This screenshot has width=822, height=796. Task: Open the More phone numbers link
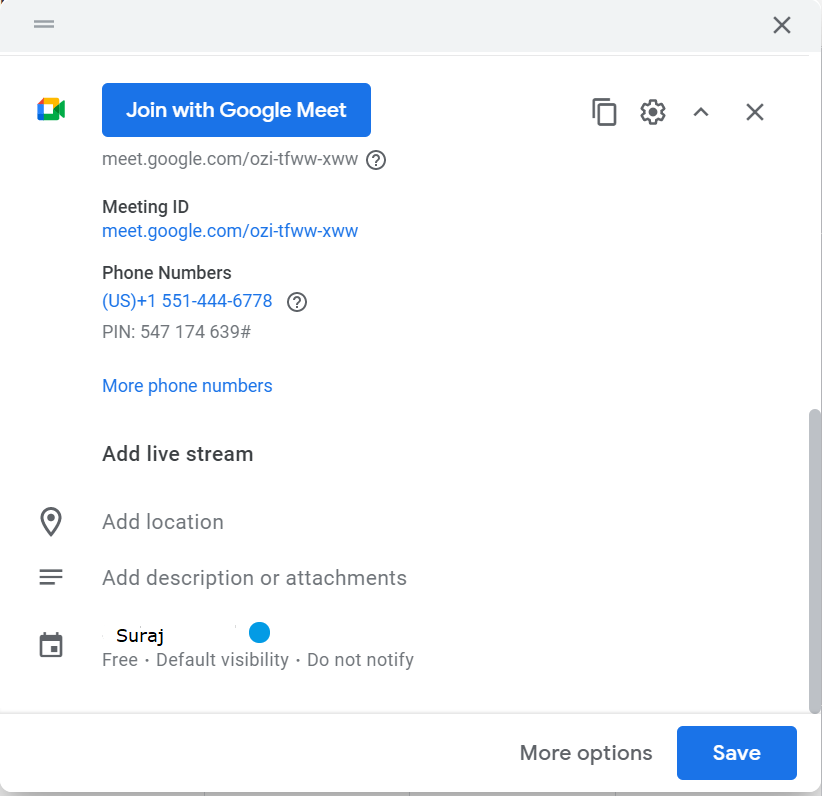point(187,386)
